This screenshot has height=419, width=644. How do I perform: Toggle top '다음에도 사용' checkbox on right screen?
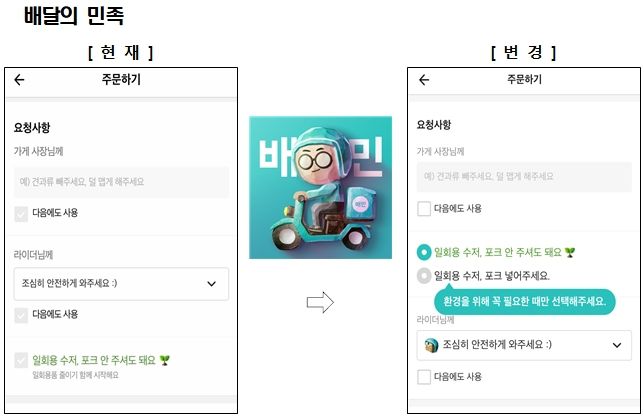(424, 209)
